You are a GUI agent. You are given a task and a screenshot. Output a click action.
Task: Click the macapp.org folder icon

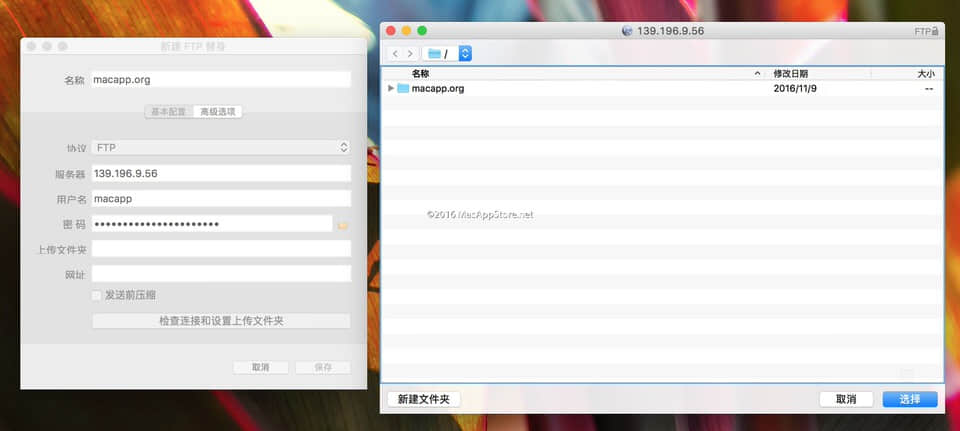point(403,89)
